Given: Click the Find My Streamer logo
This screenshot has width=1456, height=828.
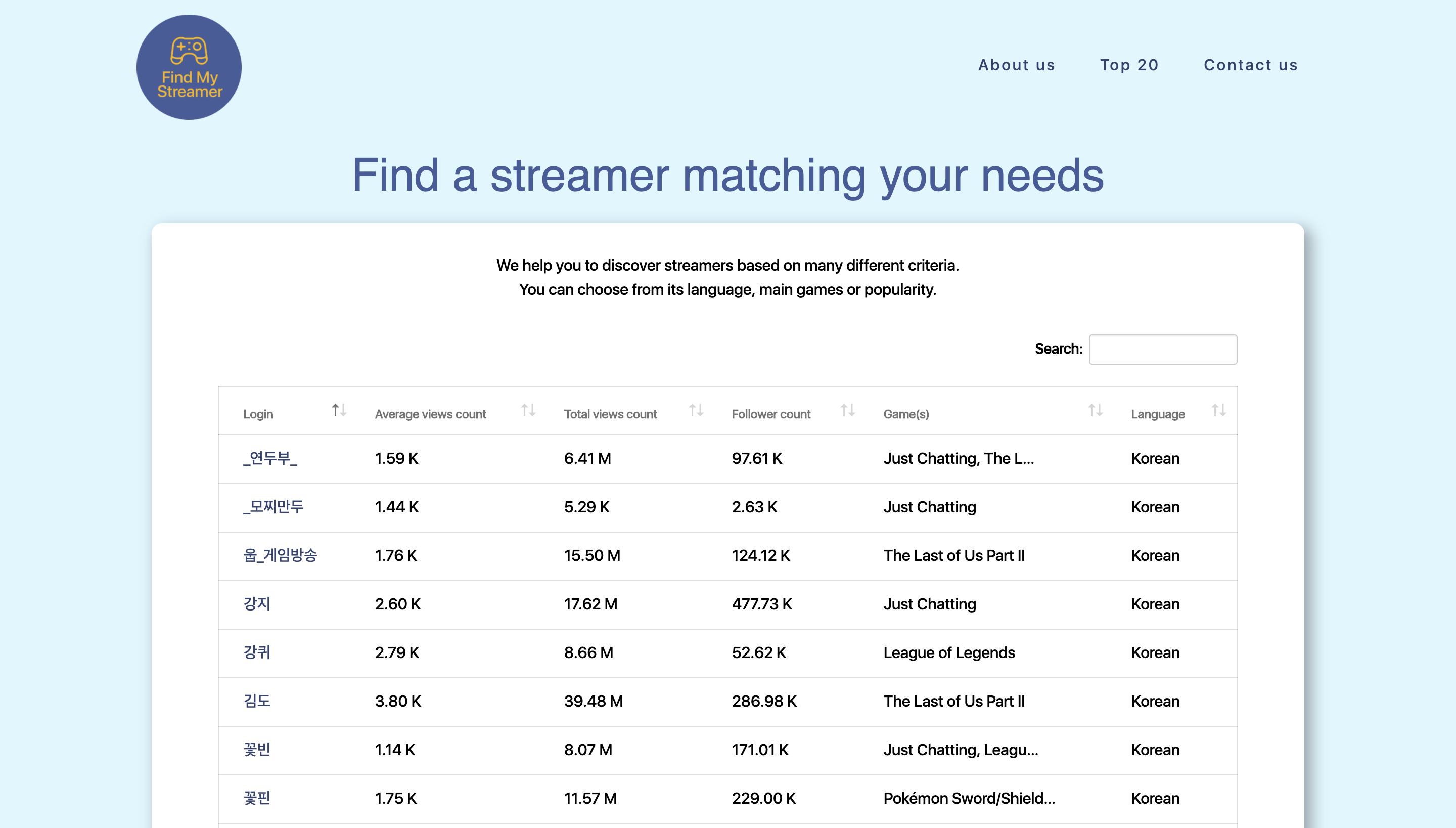Looking at the screenshot, I should click(189, 67).
